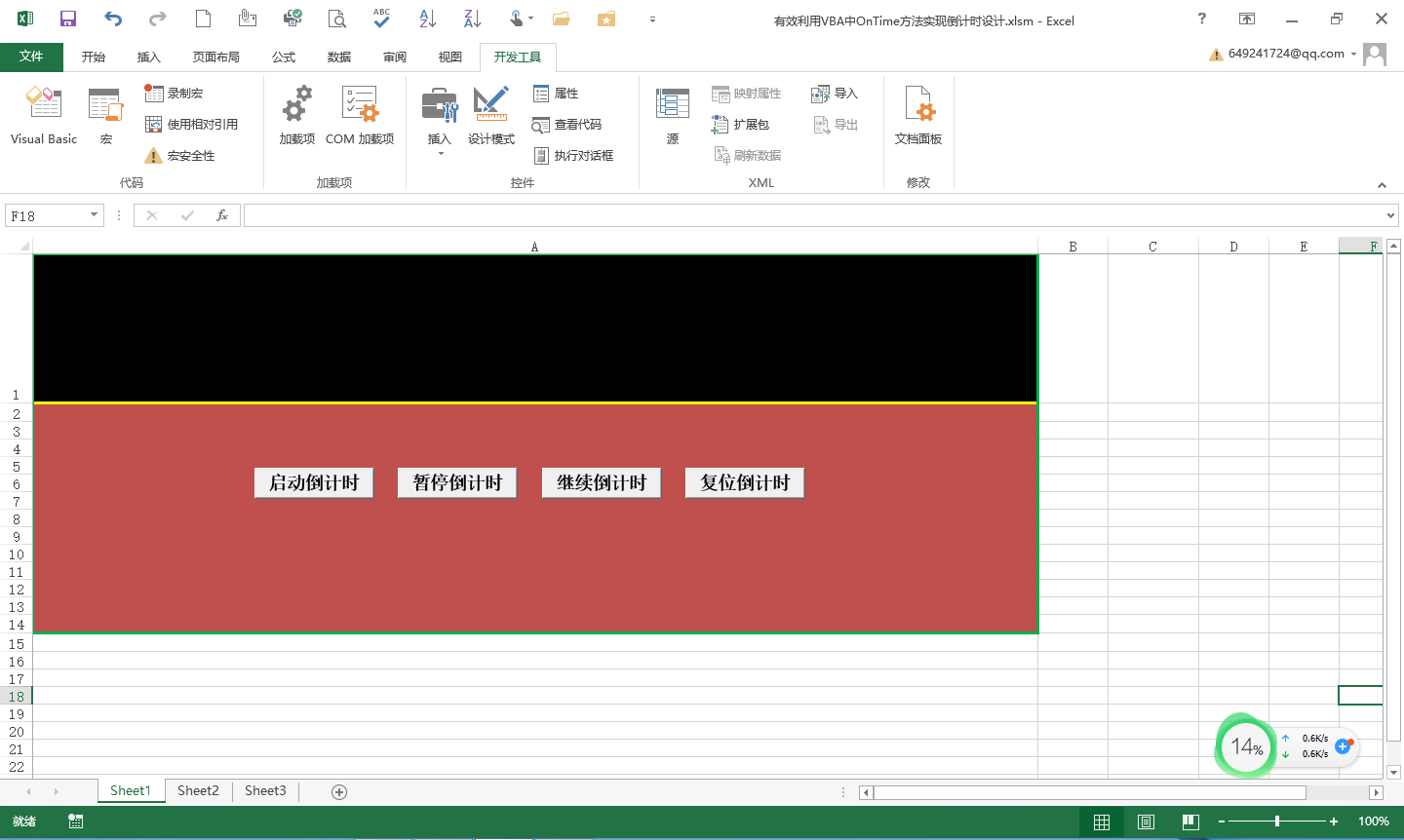The height and width of the screenshot is (840, 1404).
Task: Undo the last action
Action: click(113, 19)
